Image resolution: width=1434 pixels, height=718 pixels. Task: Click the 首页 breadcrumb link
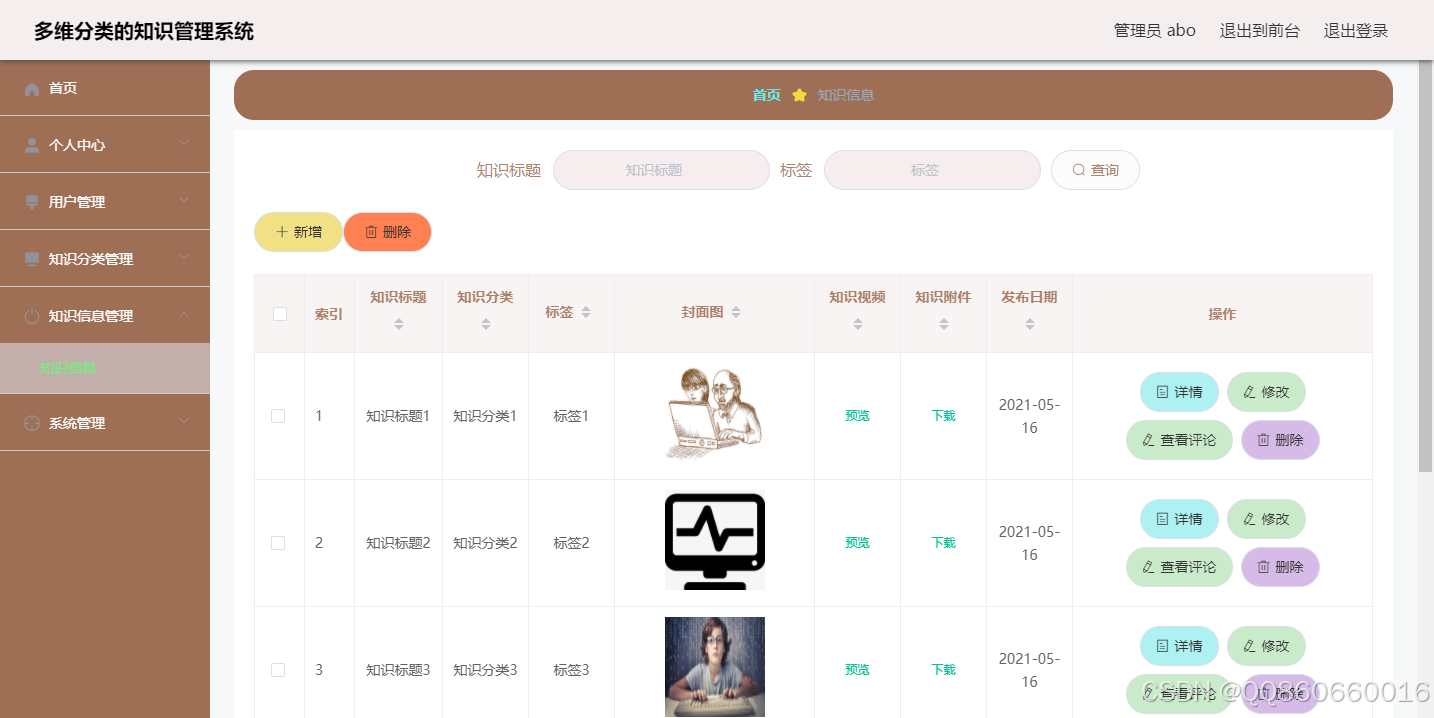(x=767, y=95)
